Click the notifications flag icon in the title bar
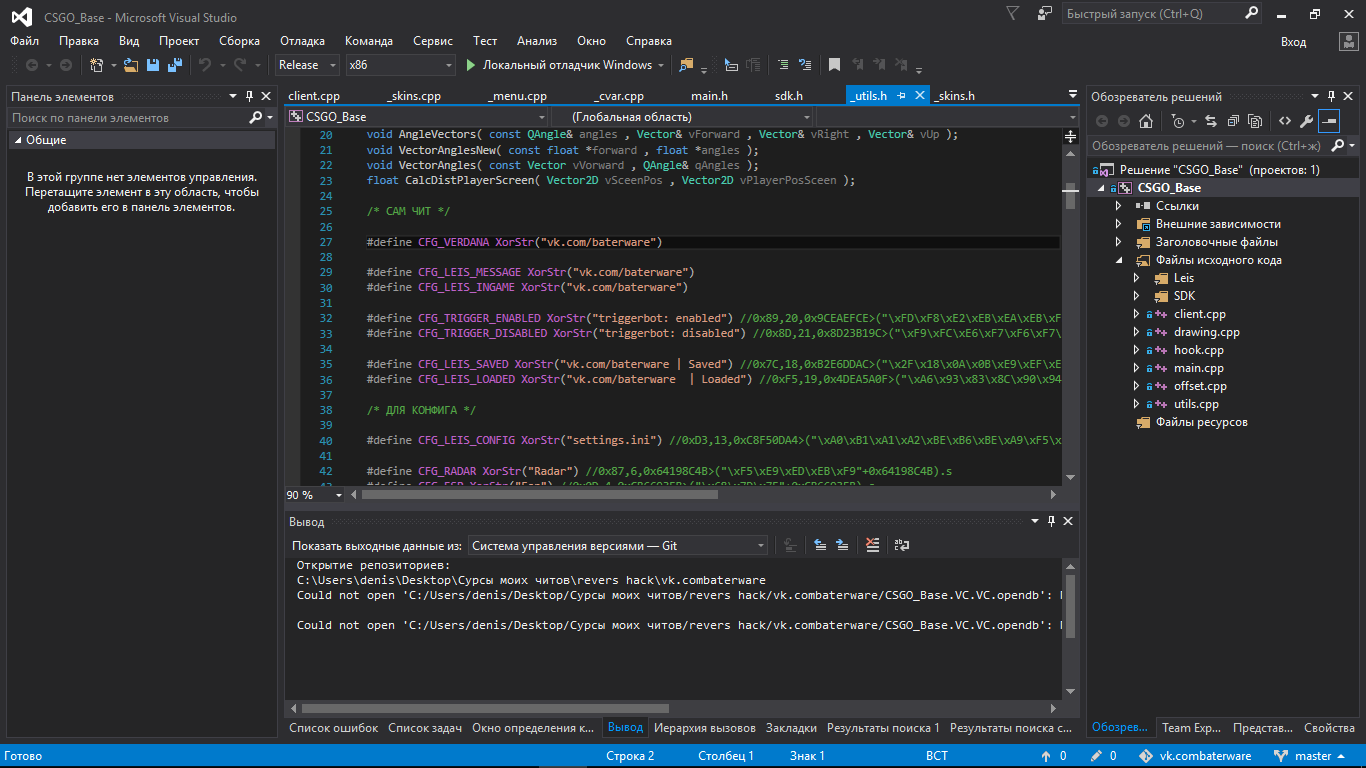 1013,14
